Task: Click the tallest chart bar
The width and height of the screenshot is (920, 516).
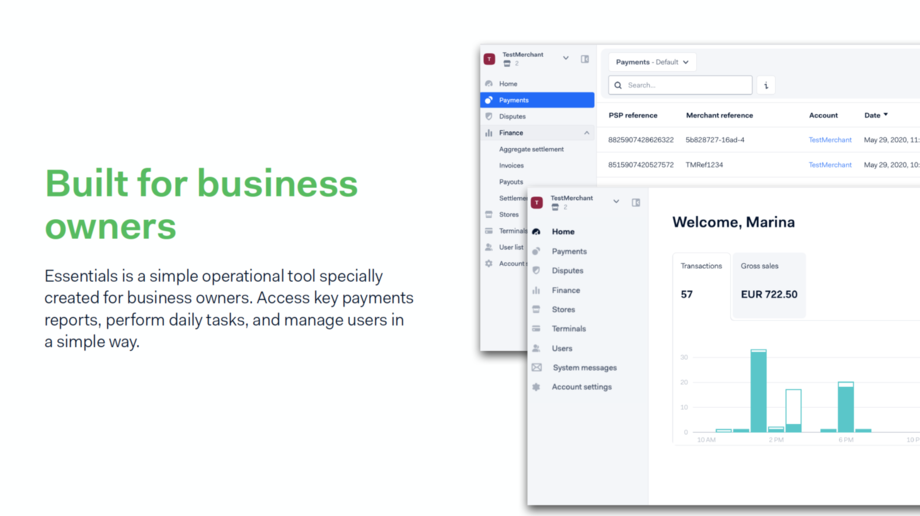Action: coord(759,391)
